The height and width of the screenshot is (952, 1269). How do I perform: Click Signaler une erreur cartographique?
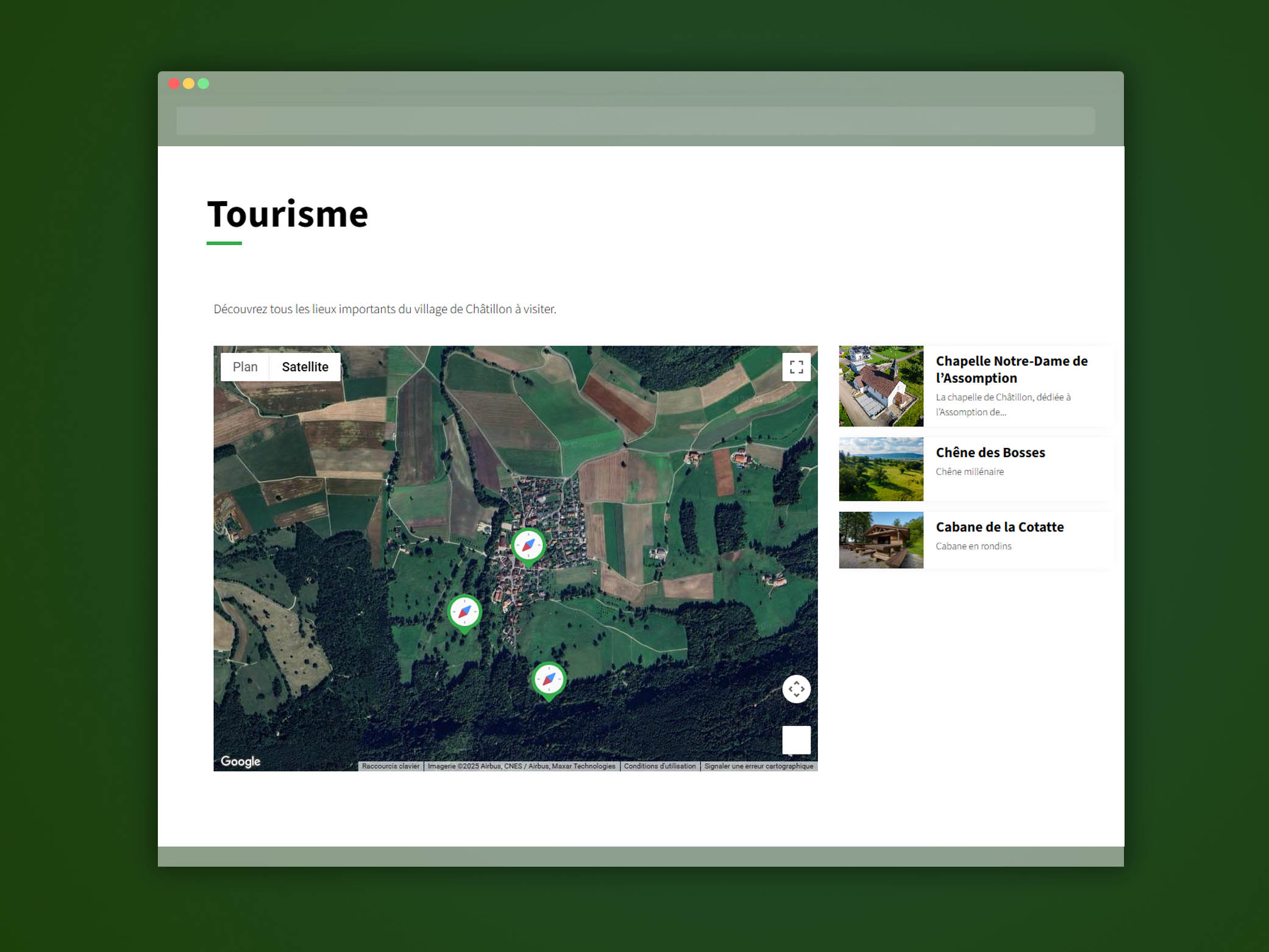(759, 766)
